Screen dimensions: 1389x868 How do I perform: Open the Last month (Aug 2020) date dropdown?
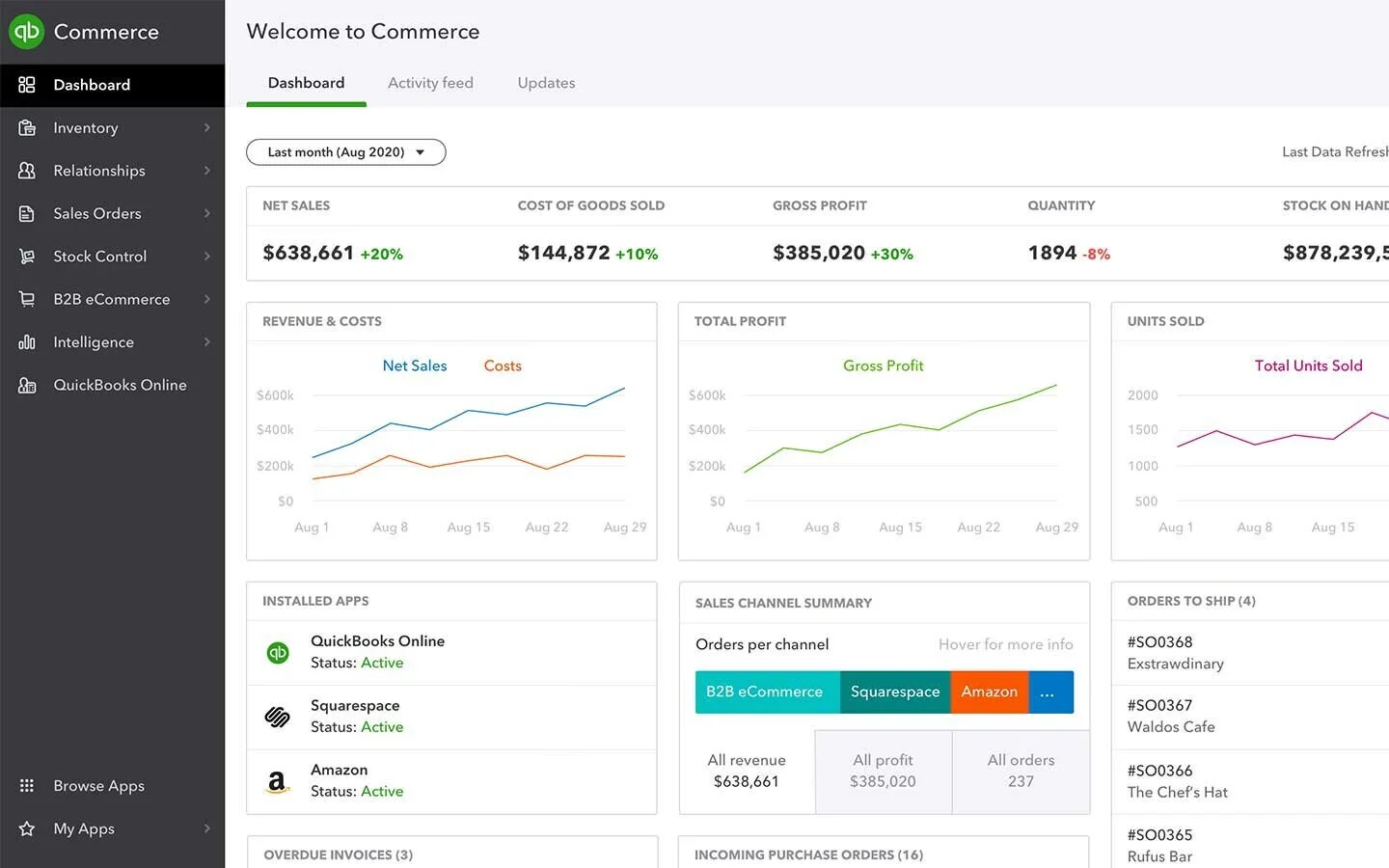click(x=345, y=151)
